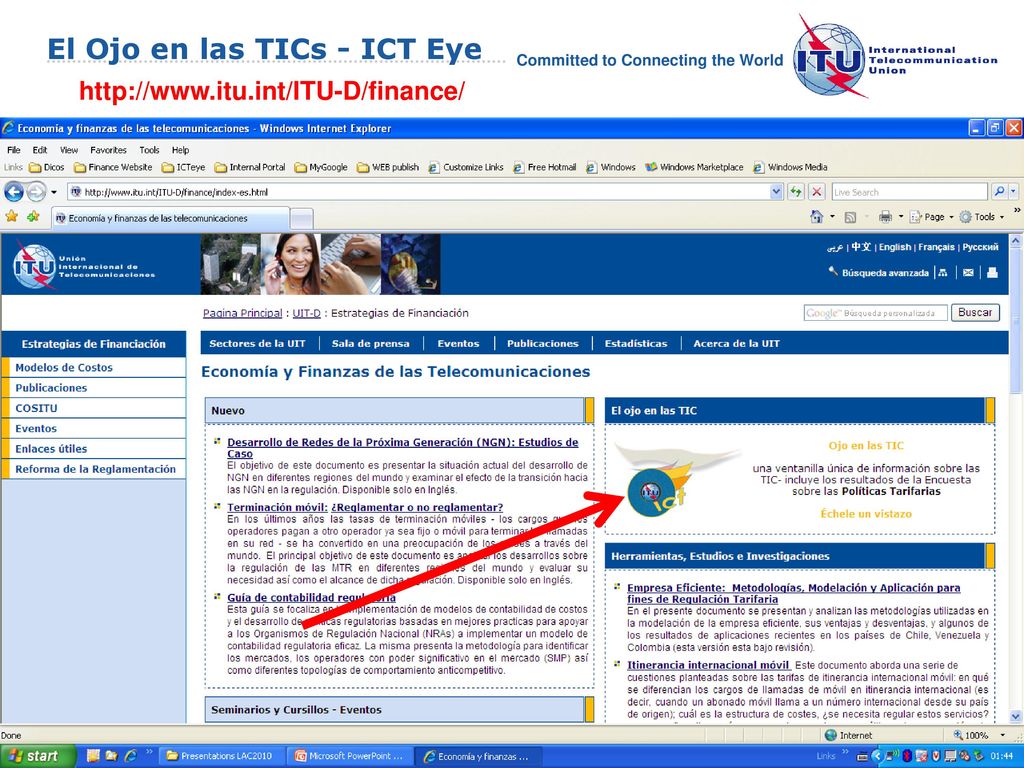Open the File menu
The width and height of the screenshot is (1024, 768).
14,150
